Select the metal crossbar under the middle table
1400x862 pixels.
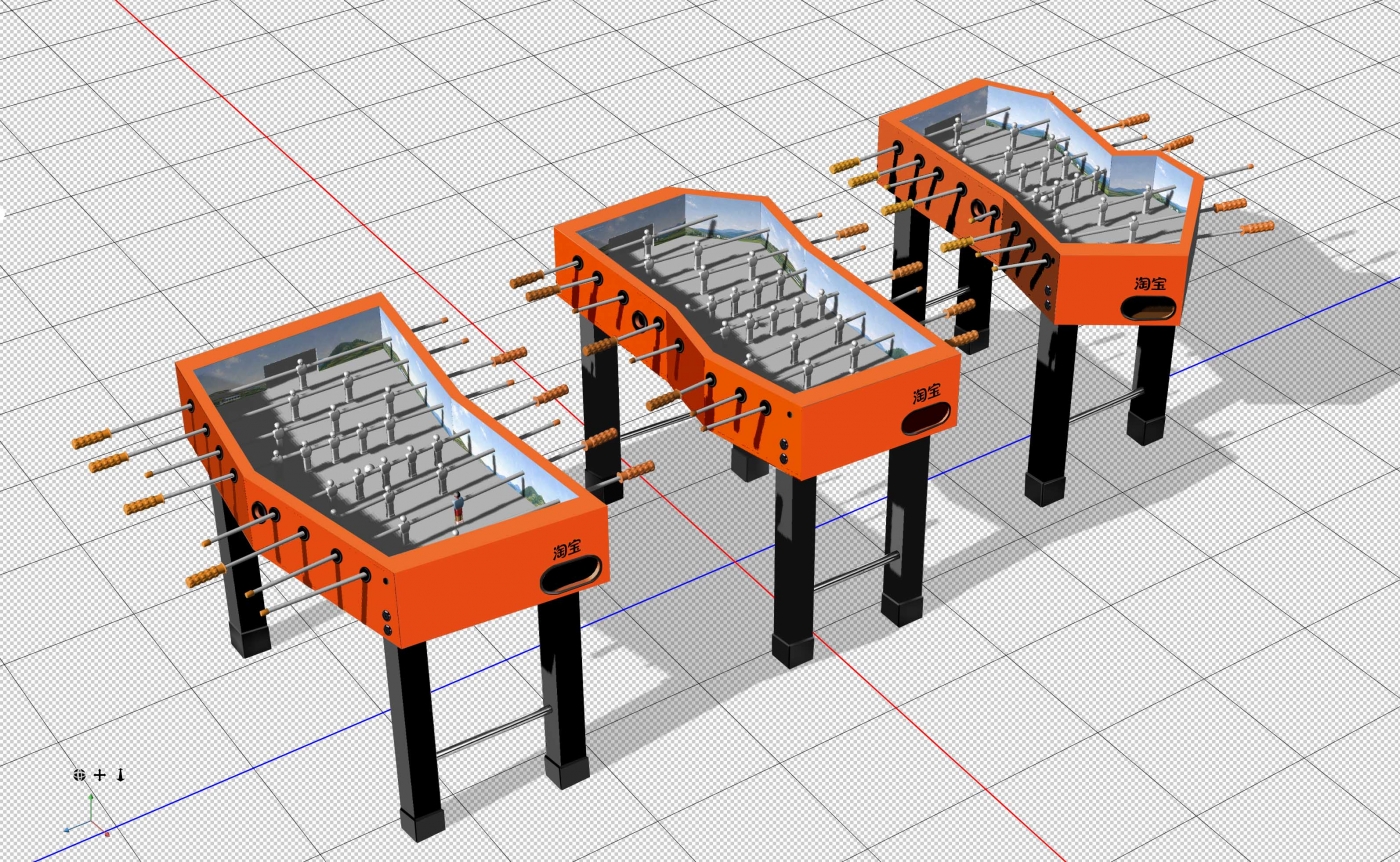click(855, 572)
